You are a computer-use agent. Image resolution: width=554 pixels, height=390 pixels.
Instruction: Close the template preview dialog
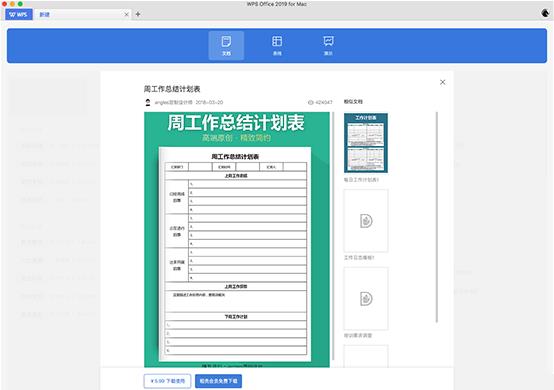(442, 82)
